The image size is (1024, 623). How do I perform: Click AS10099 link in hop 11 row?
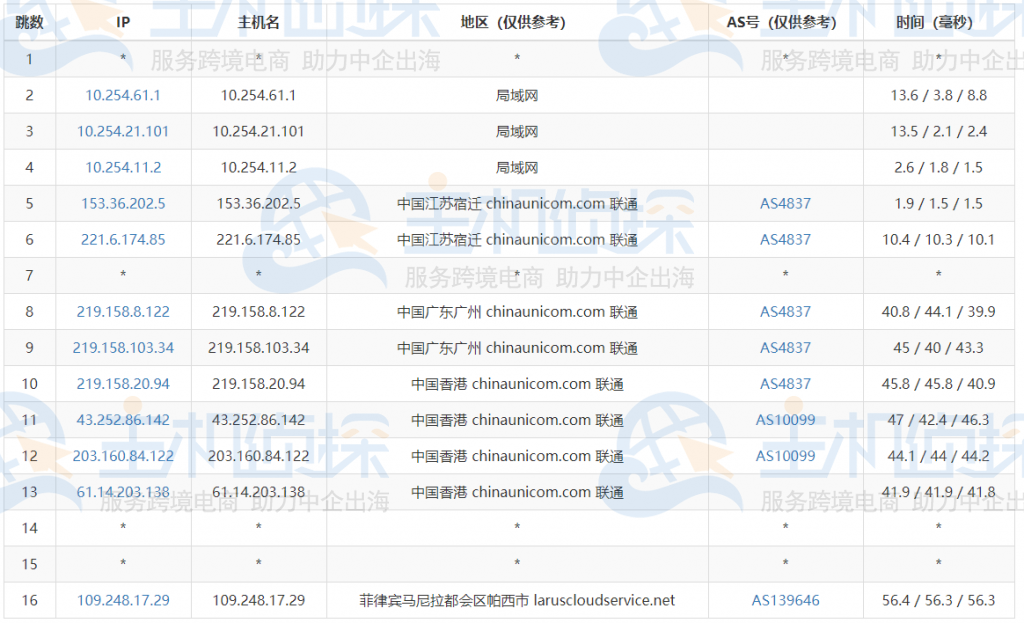point(785,420)
